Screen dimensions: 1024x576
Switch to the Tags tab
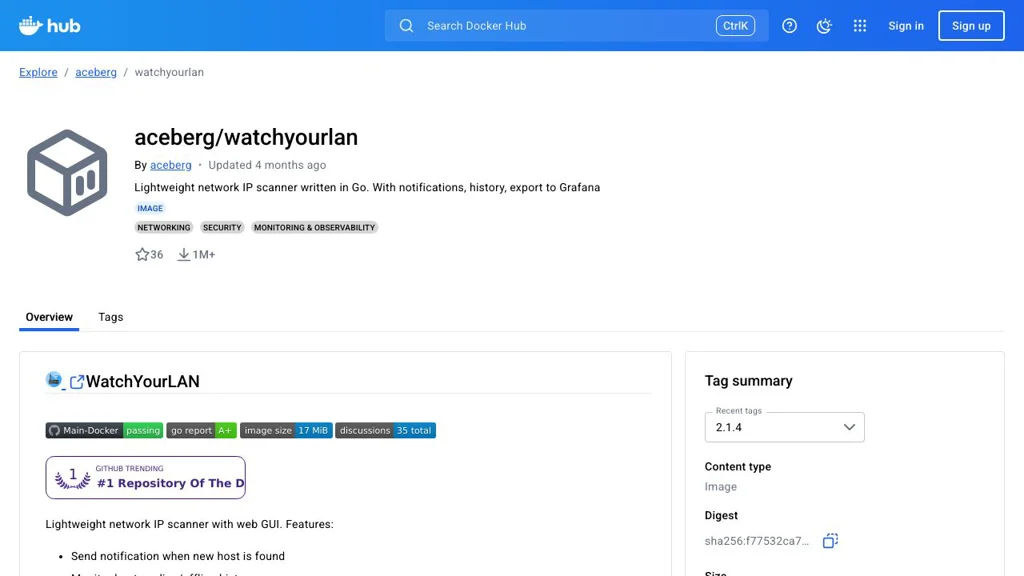110,317
